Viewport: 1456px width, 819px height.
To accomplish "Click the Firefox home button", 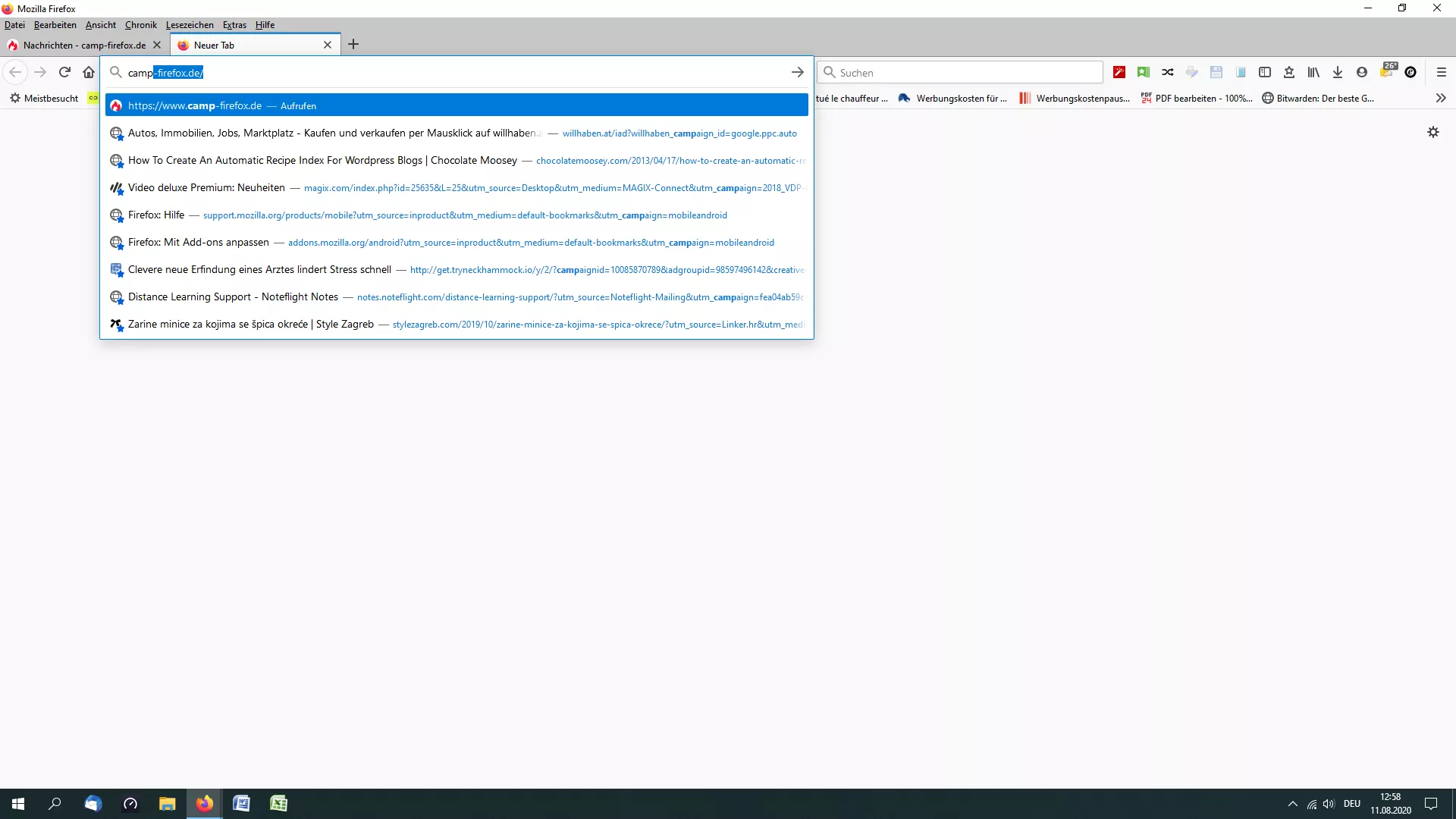I will pos(89,72).
